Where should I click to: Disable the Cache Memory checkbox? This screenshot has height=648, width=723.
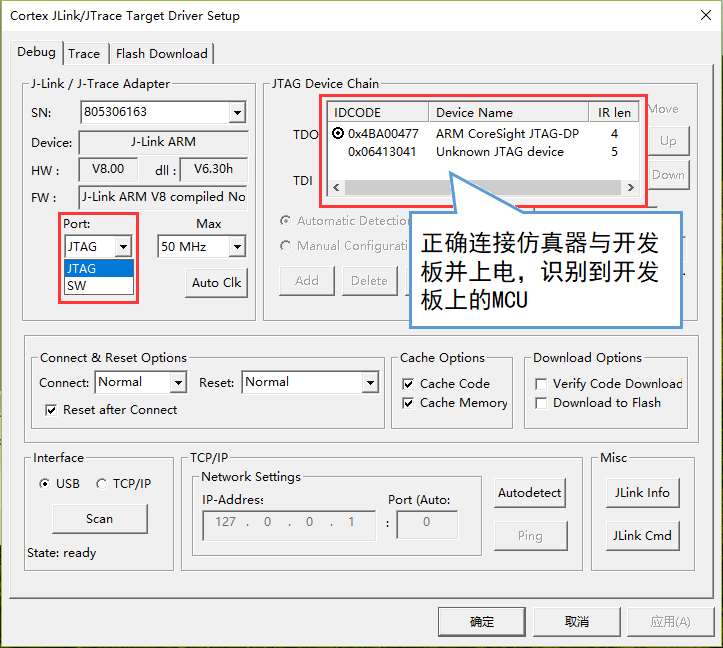(408, 403)
